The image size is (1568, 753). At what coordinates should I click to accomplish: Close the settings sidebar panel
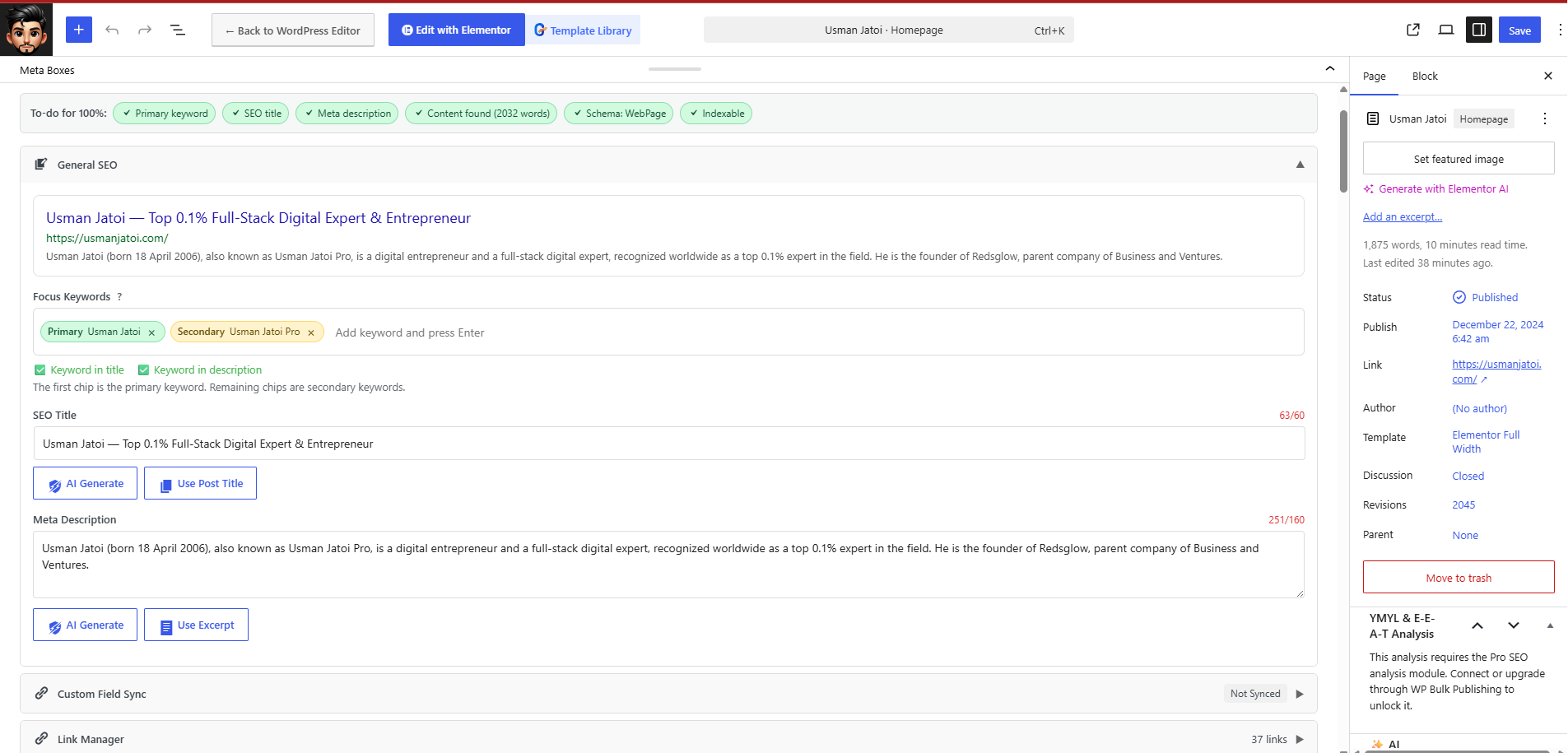point(1548,76)
